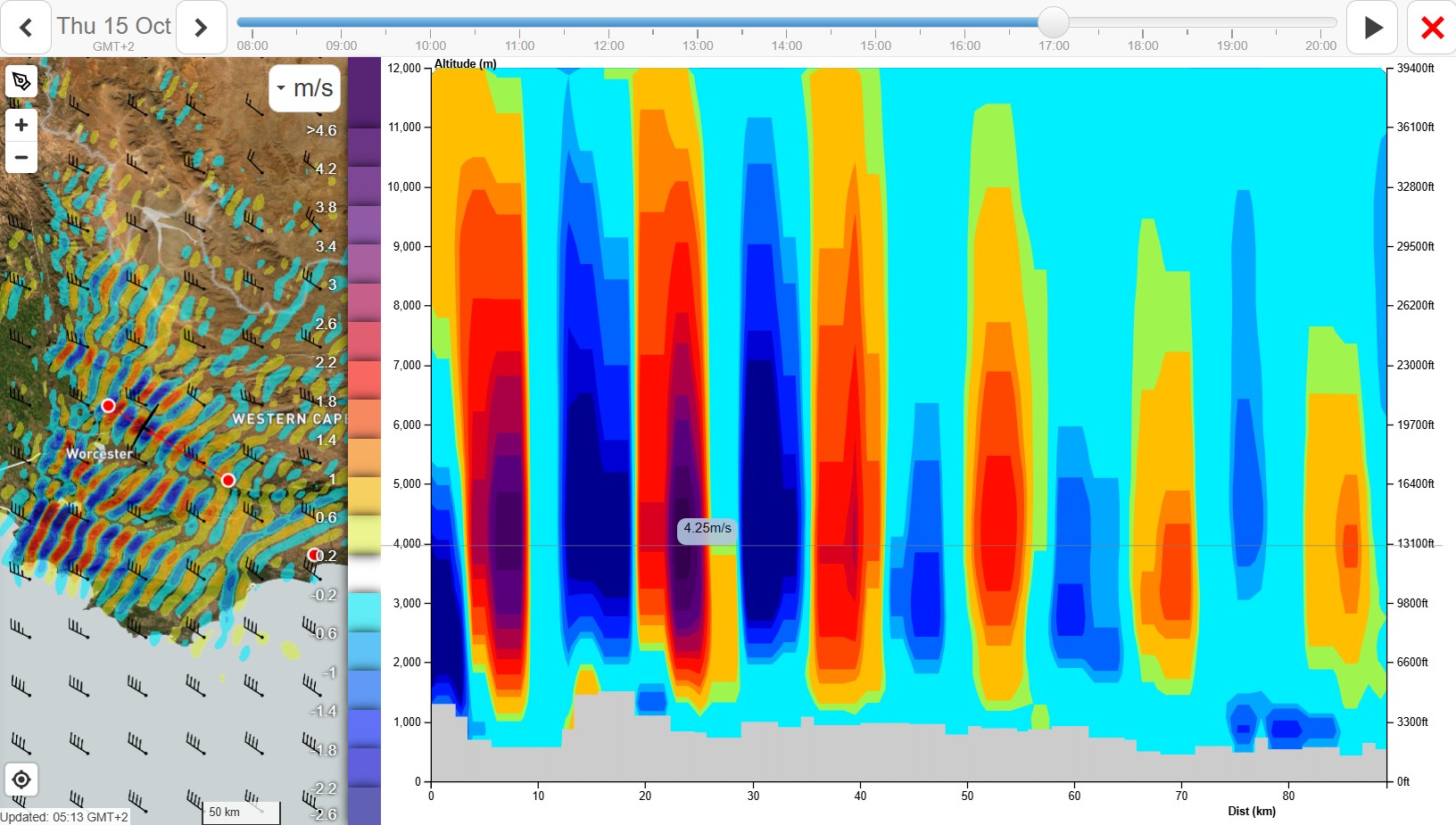Close the cross-section view red X
This screenshot has height=825, width=1456.
click(1432, 28)
